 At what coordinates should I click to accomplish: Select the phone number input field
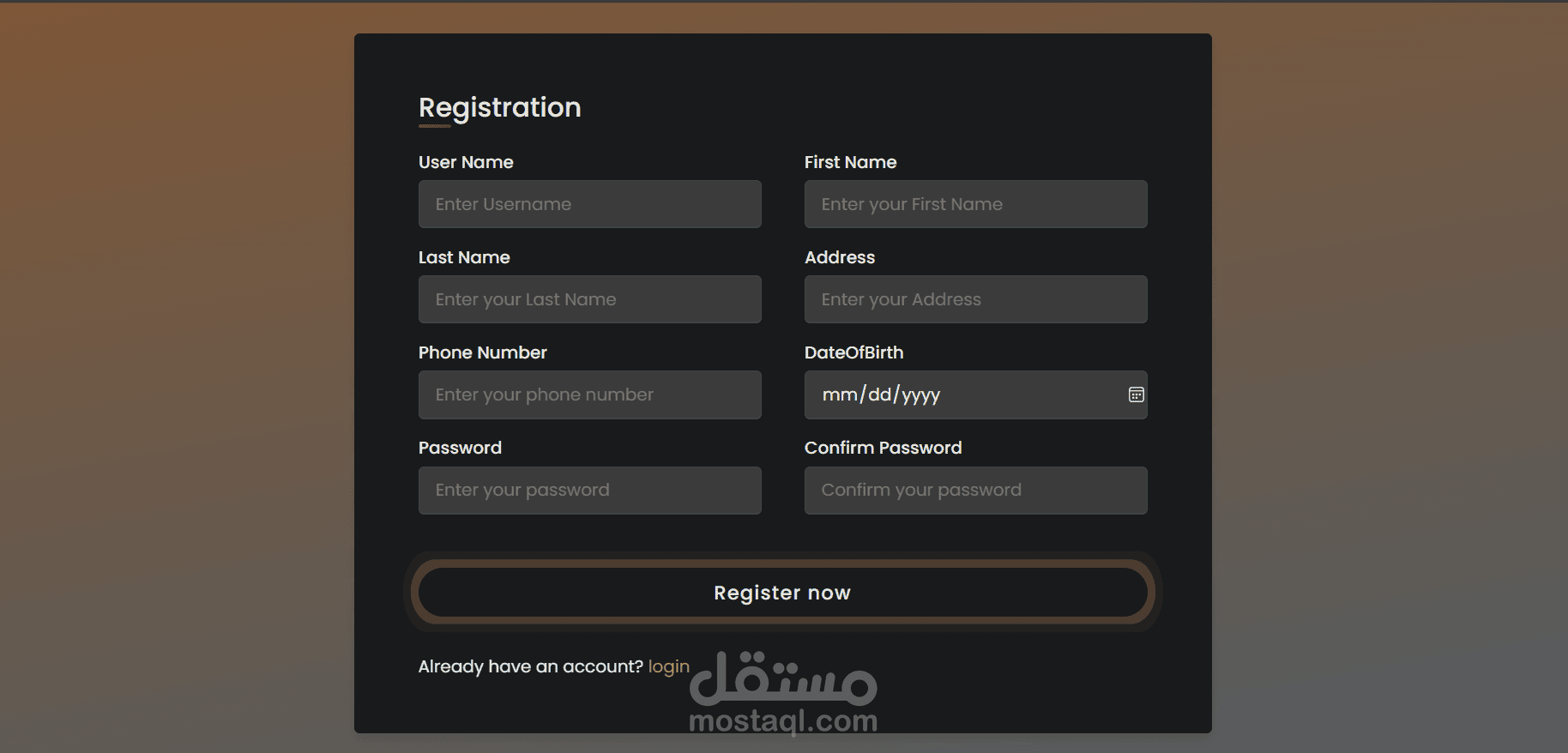click(590, 395)
